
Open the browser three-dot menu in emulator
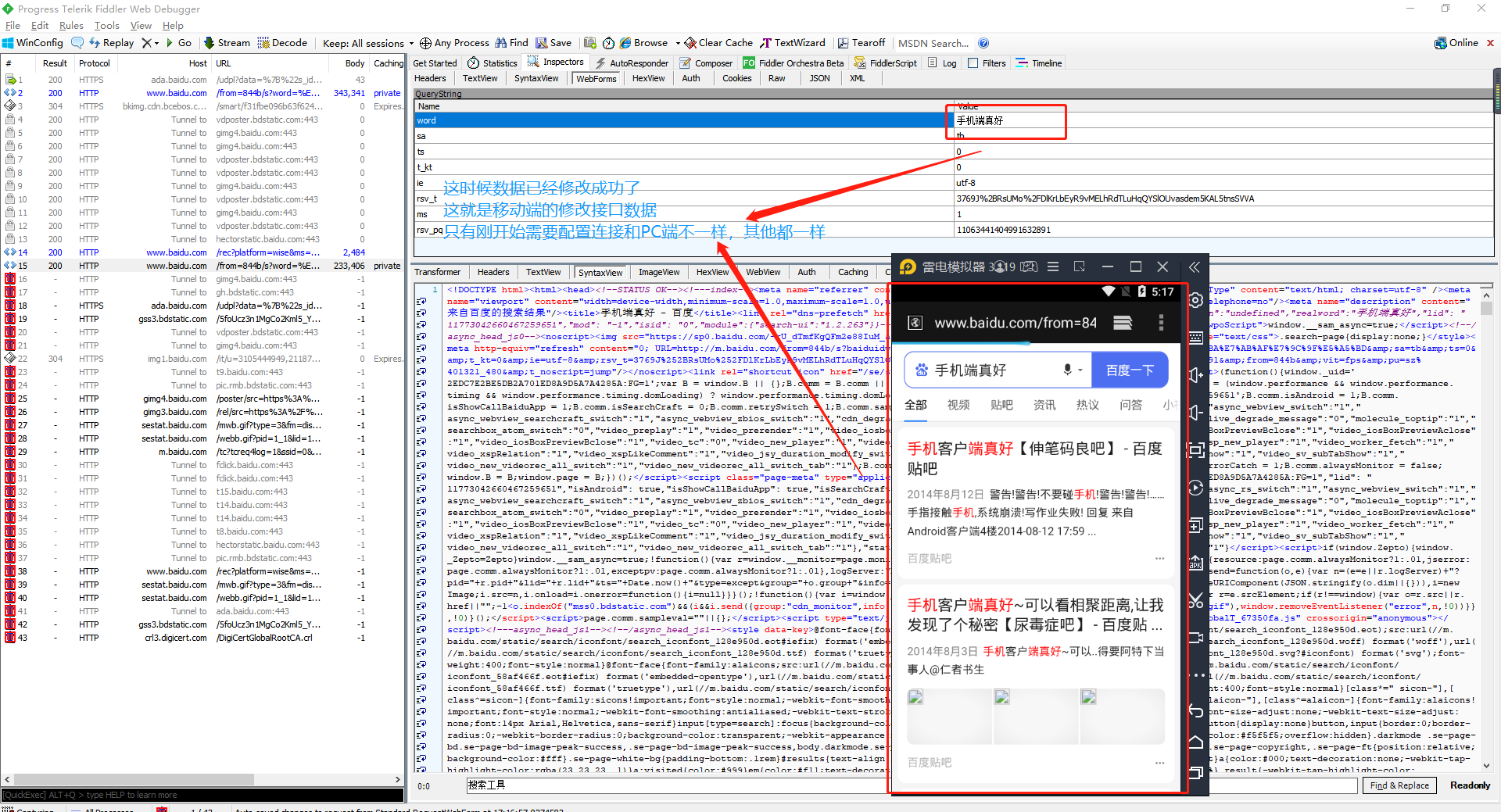[x=1161, y=323]
